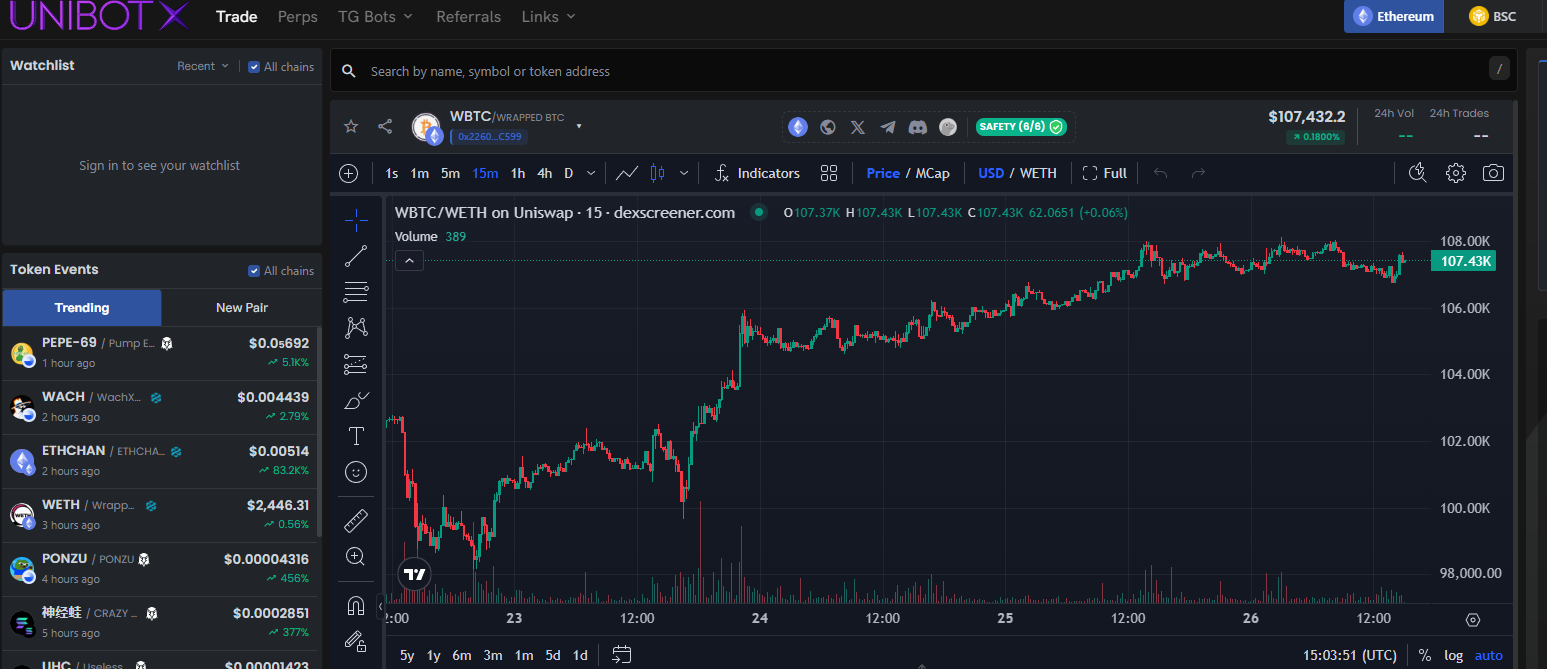Open the Referrals page
This screenshot has width=1547, height=669.
pos(469,17)
